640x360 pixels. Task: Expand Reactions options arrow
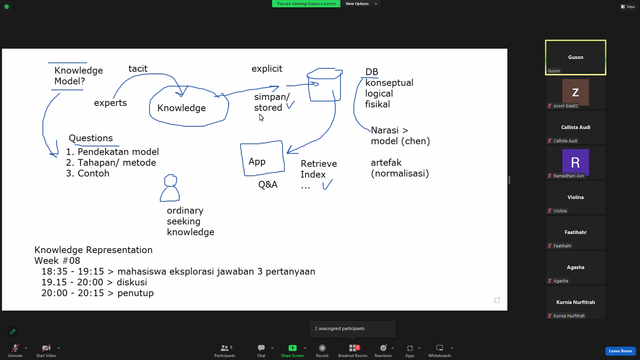393,348
